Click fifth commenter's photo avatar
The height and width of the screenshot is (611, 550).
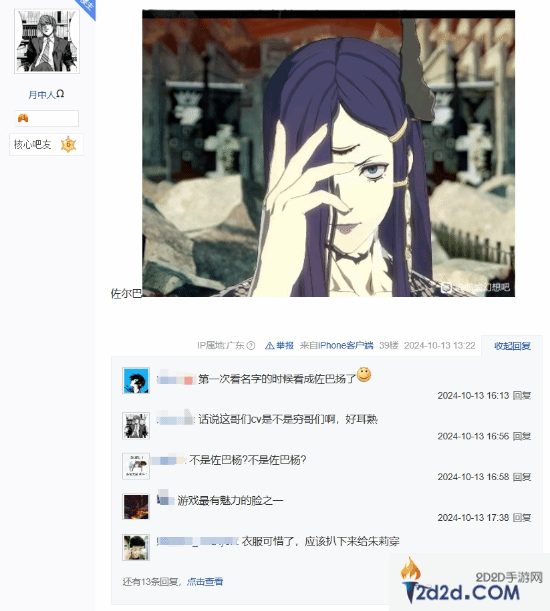click(x=136, y=547)
